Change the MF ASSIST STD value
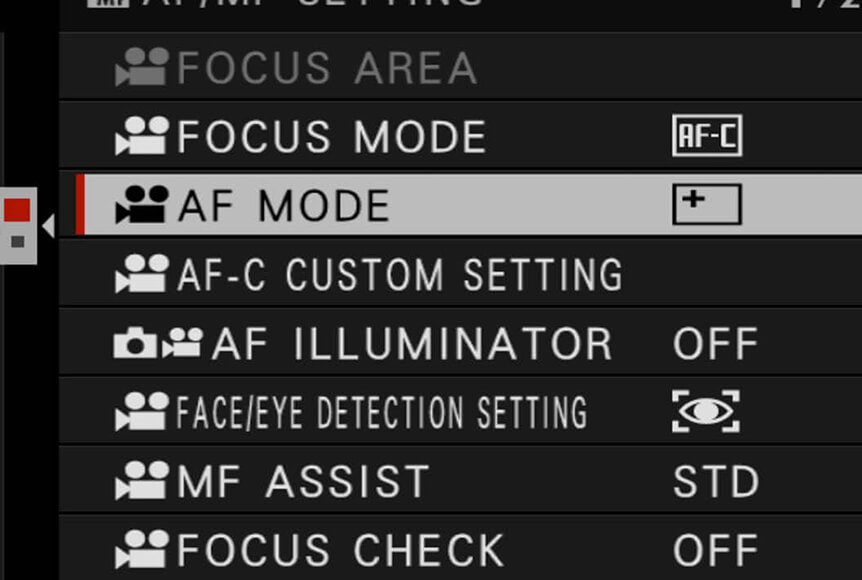Screen dimensions: 862x580 tap(716, 482)
